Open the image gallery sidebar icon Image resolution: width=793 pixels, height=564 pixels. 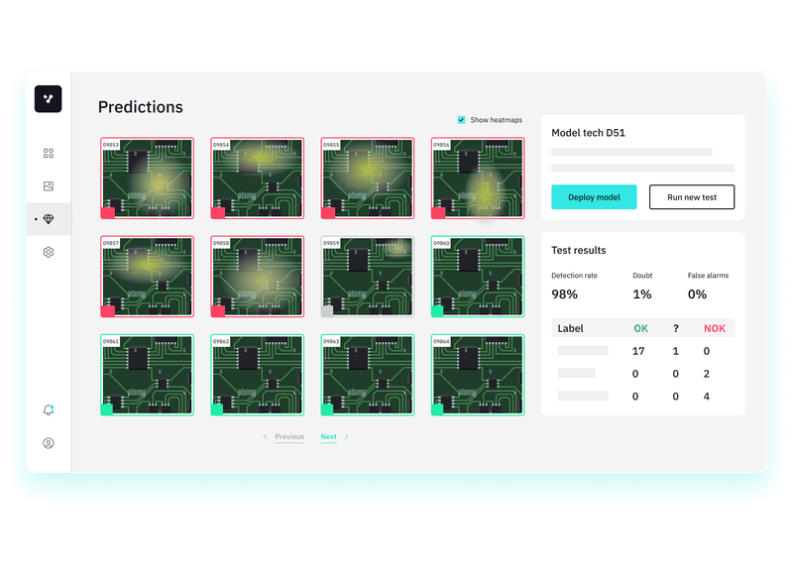pos(48,186)
